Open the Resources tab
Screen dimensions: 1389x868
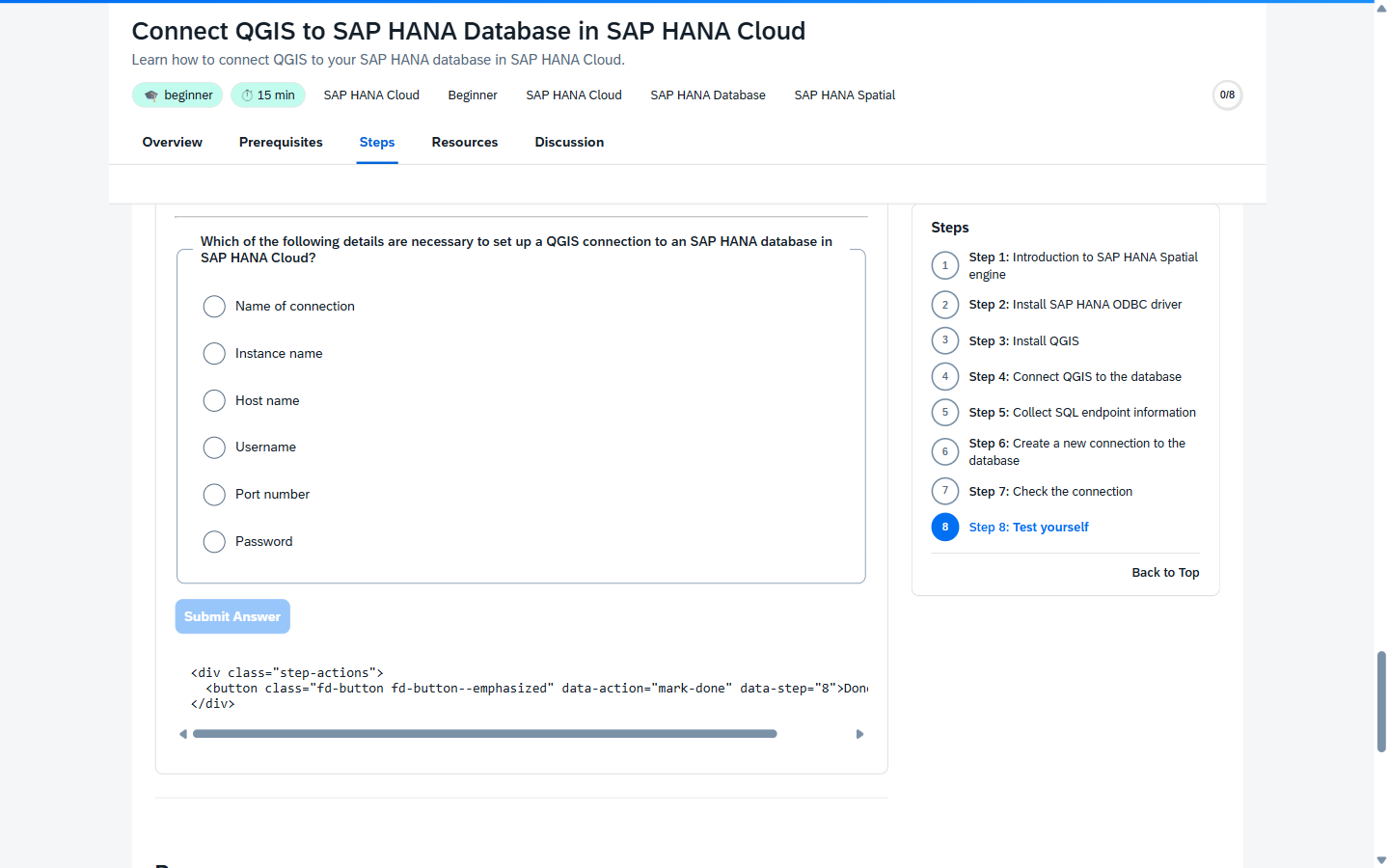(x=465, y=142)
